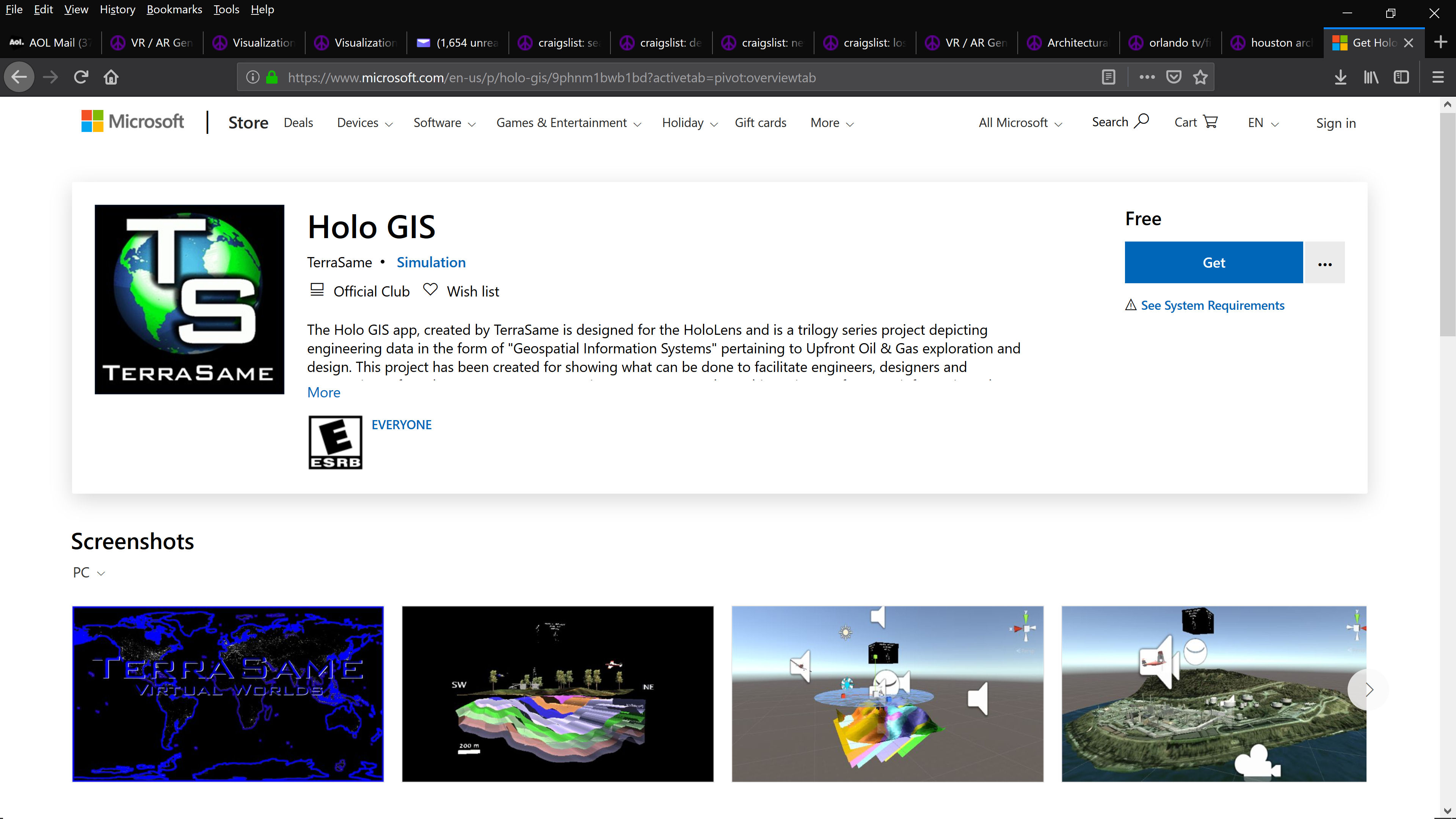Toggle the Firefox sidebar view

pos(1401,77)
